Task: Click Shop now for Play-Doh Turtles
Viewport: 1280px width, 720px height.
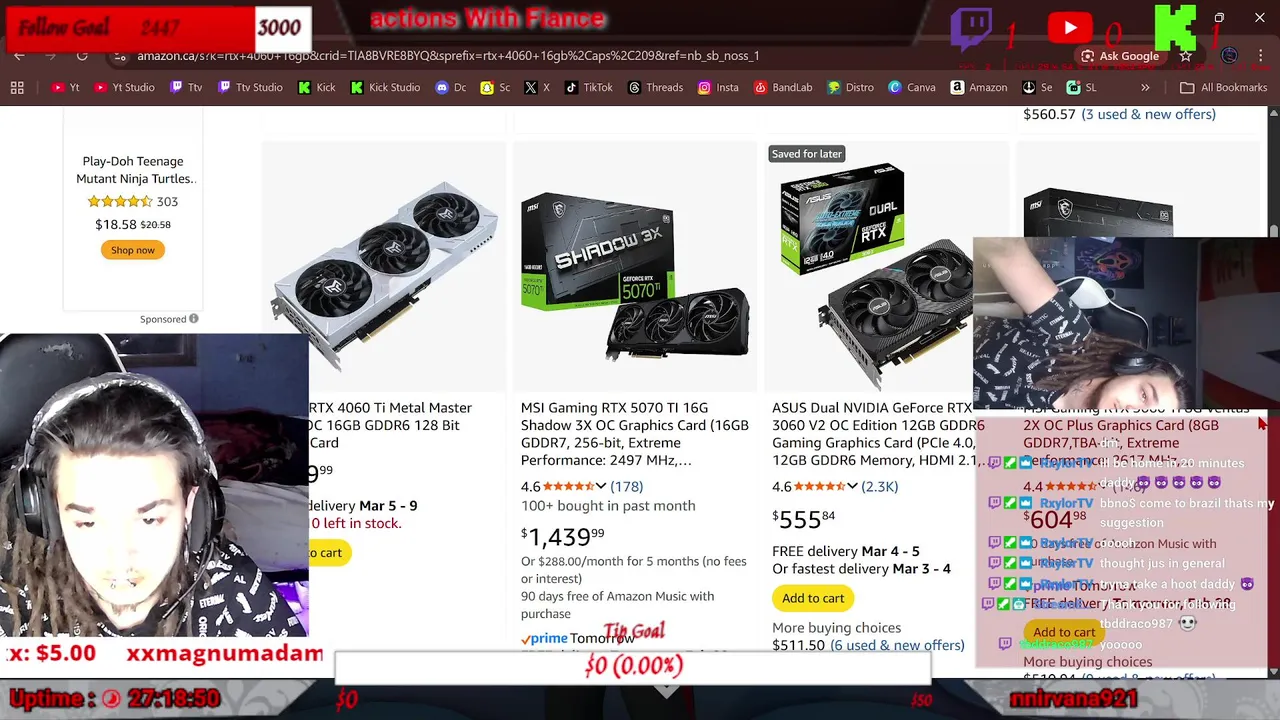Action: [133, 250]
